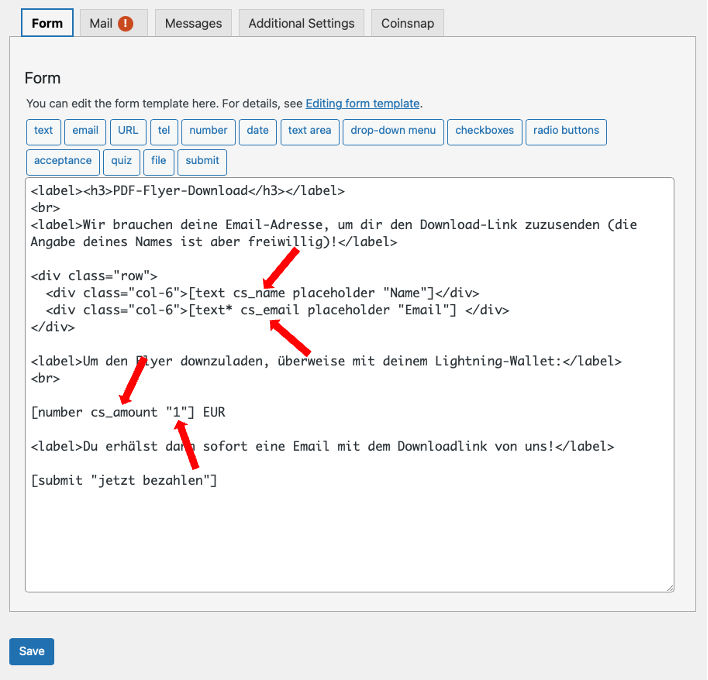Viewport: 708px width, 680px height.
Task: Click the cs_email placeholder "Email" line
Action: click(277, 310)
